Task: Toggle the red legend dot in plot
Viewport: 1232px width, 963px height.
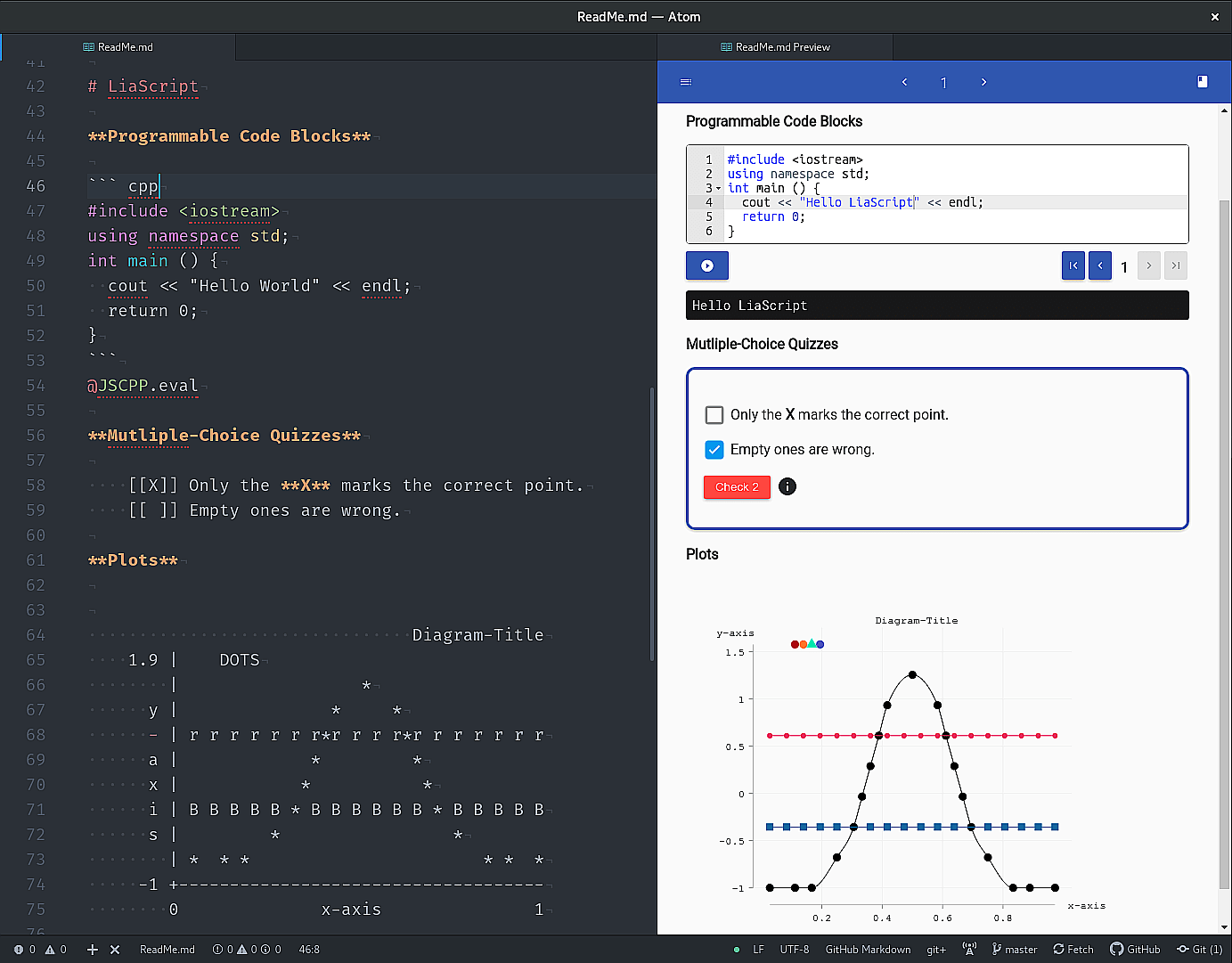Action: (x=795, y=644)
